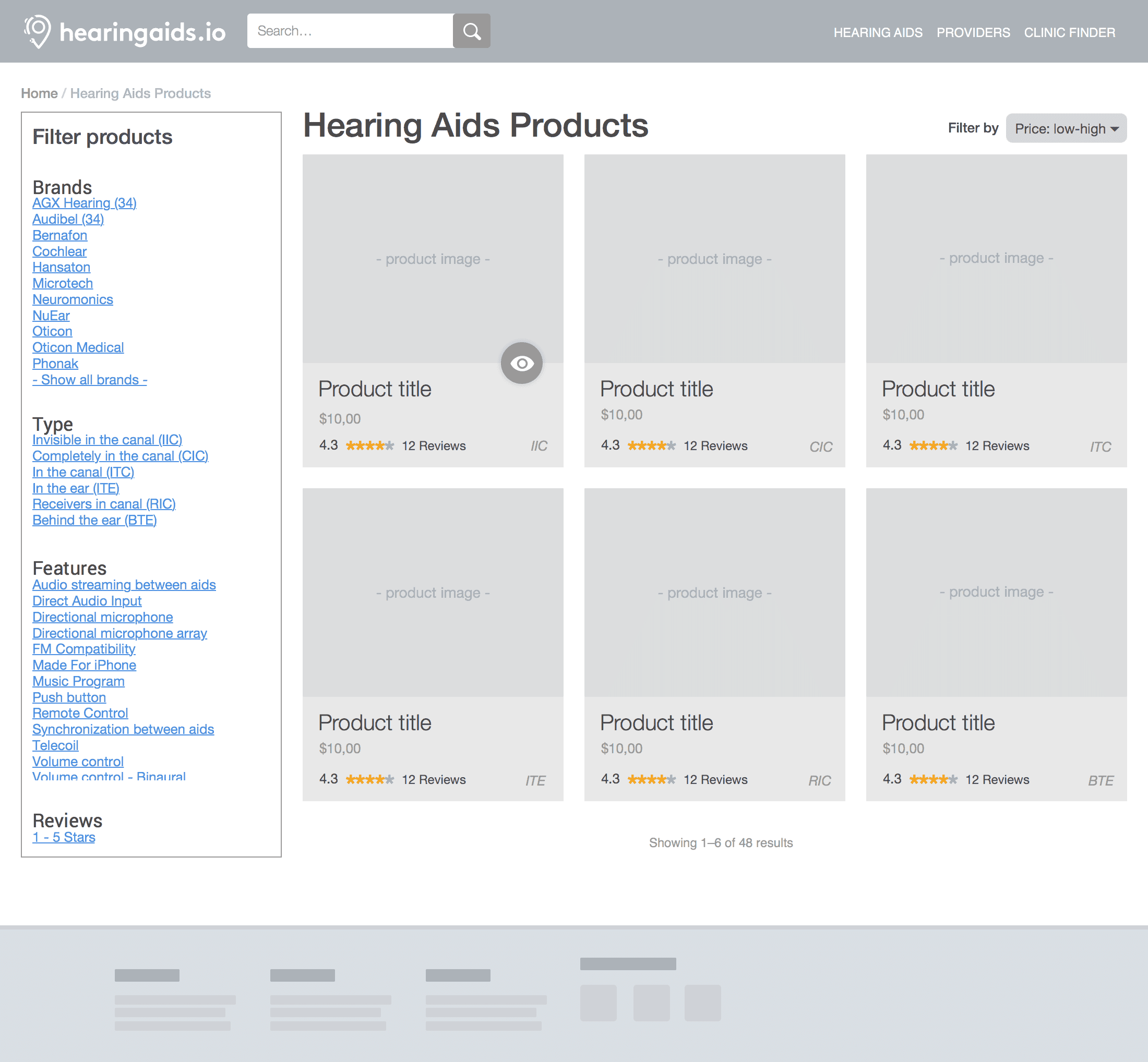Open the CLINIC FINDER page

click(x=1069, y=32)
